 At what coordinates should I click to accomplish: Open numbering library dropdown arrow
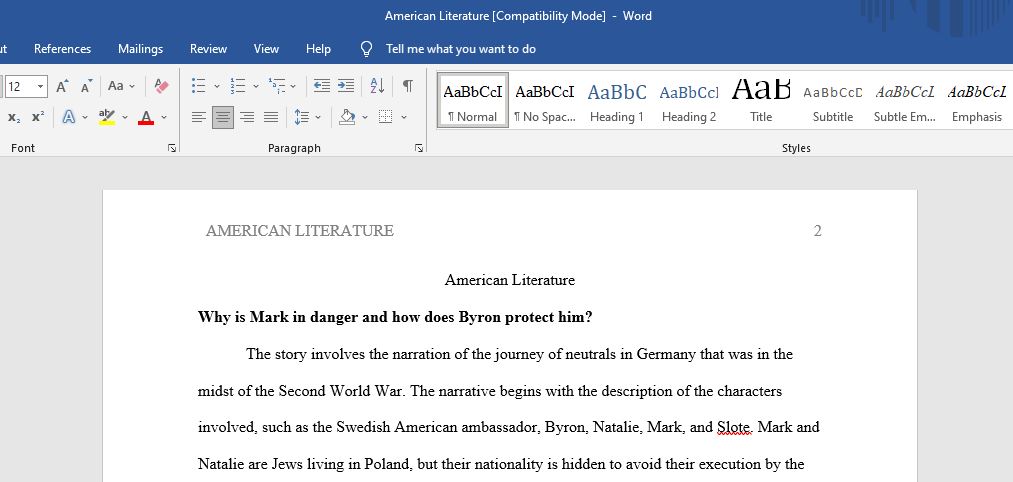coord(255,86)
